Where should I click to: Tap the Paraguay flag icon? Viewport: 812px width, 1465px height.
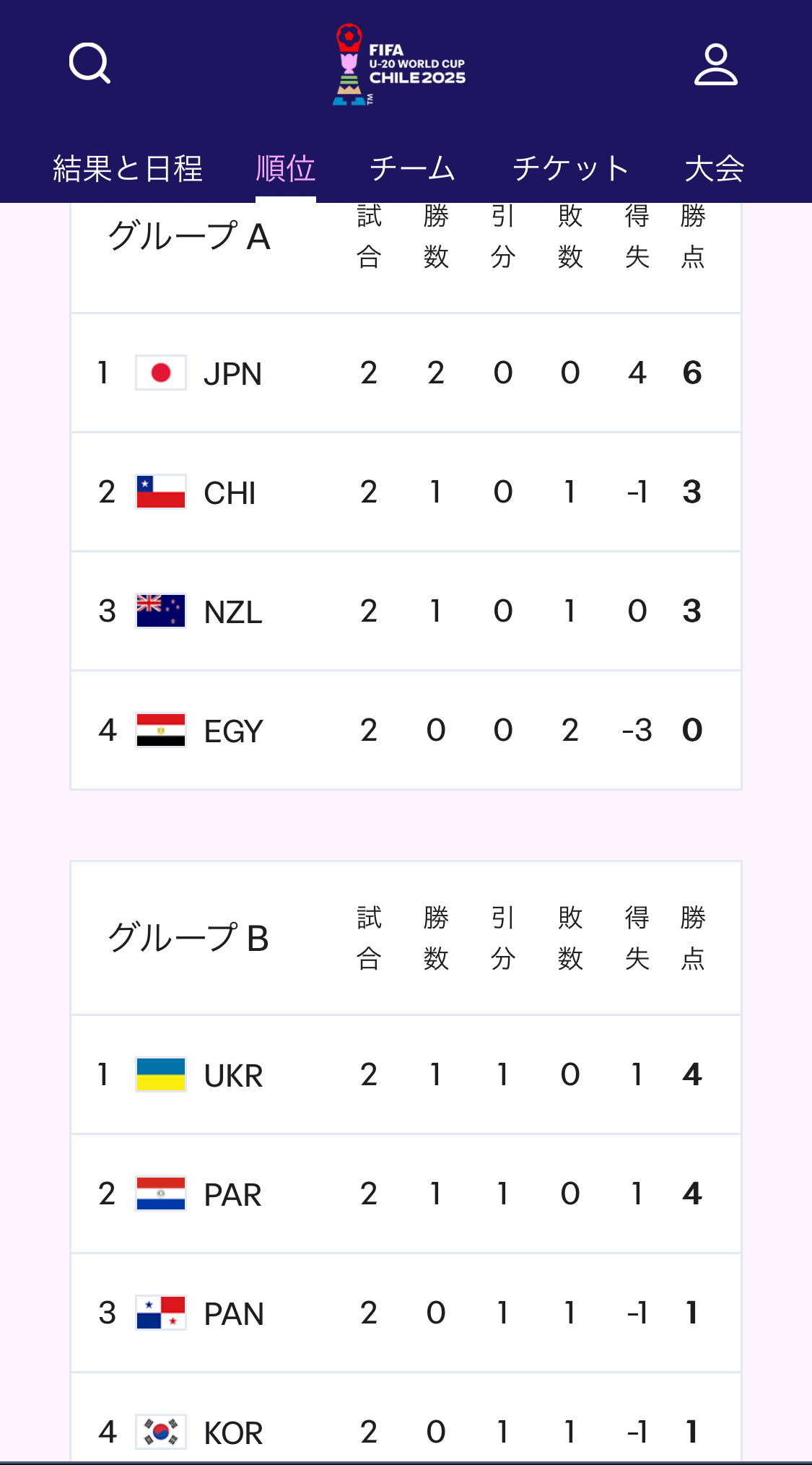point(161,1194)
